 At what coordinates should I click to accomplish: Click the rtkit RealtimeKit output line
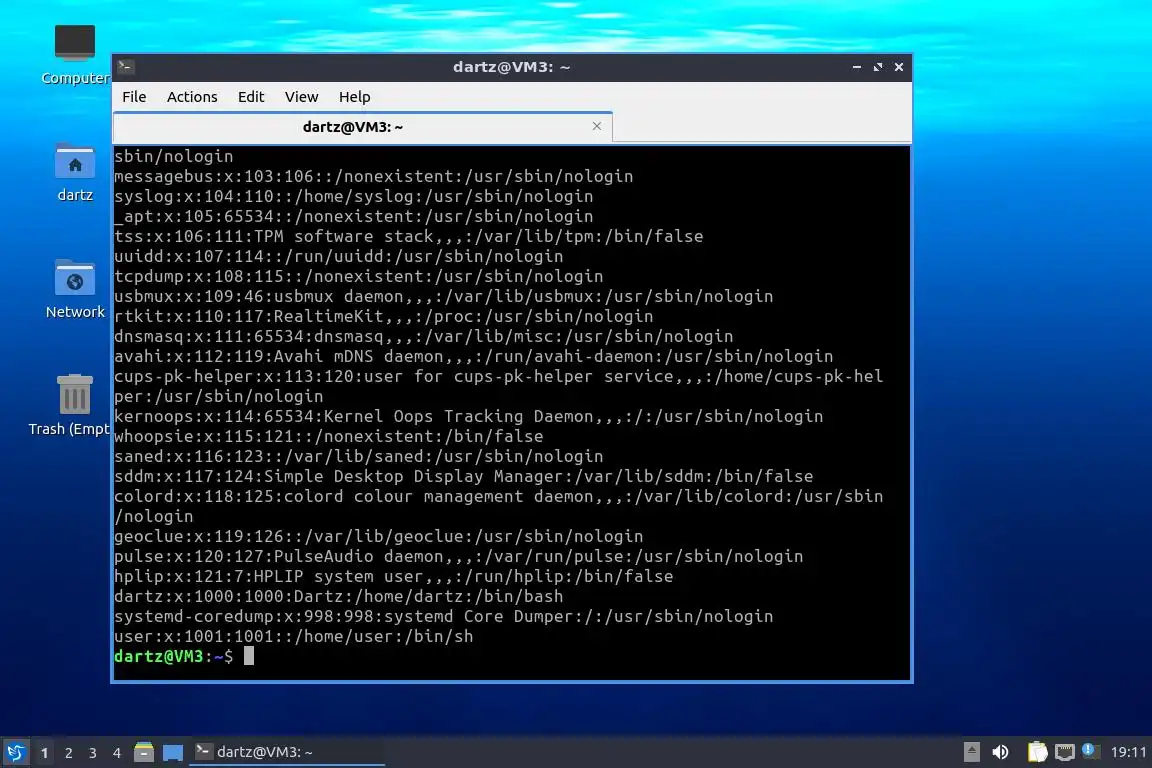(x=384, y=316)
